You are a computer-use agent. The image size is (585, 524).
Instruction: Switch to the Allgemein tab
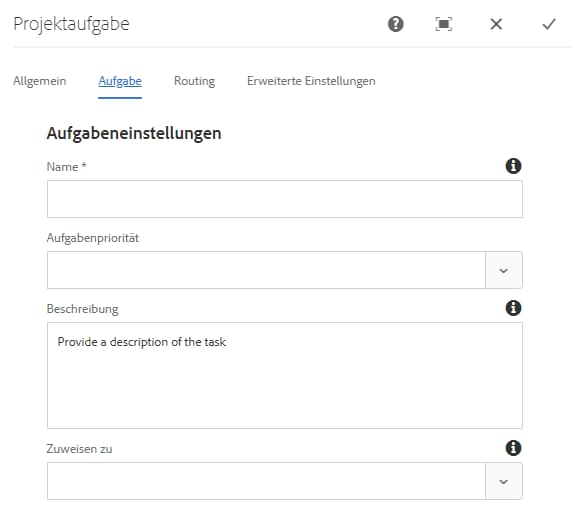(x=40, y=81)
